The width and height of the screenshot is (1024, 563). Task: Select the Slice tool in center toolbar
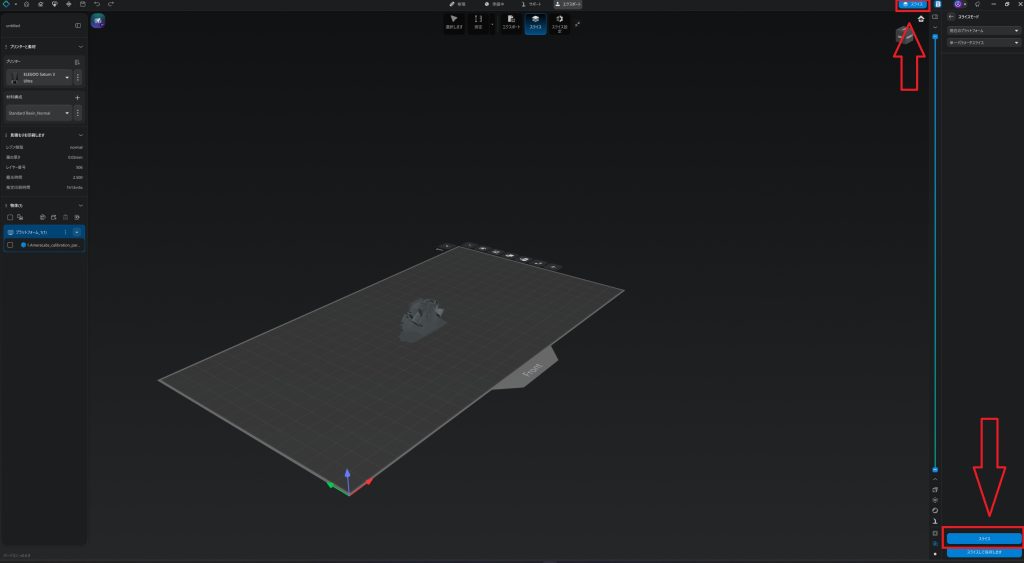[535, 22]
